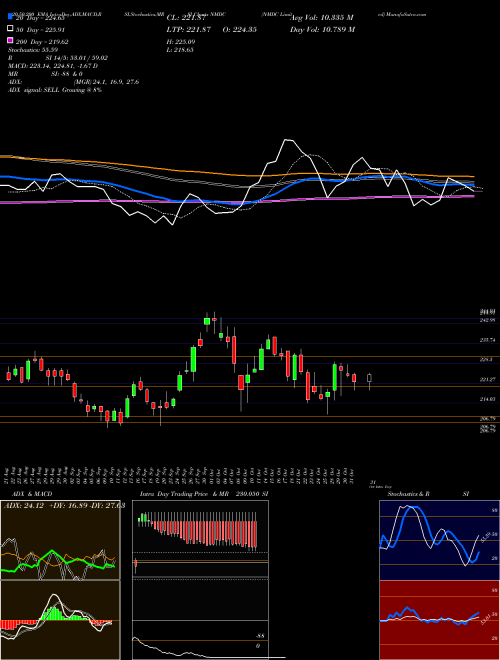
Task: Open the intraday trading price mini chart
Action: (200, 539)
